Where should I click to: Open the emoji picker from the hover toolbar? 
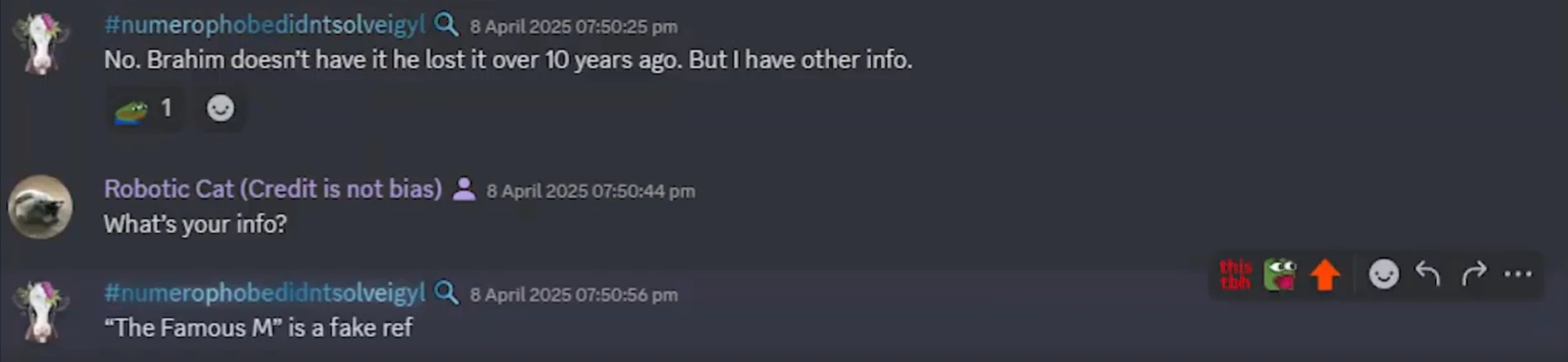(x=1383, y=274)
